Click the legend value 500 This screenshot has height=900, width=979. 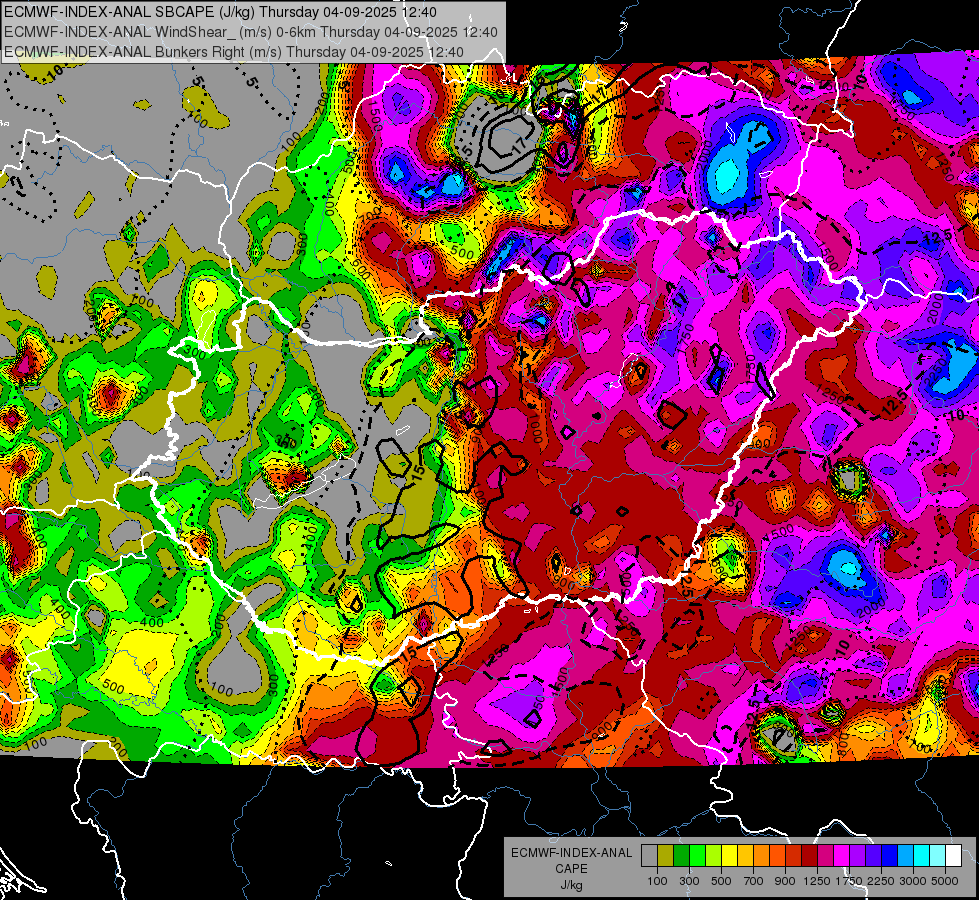coord(721,881)
